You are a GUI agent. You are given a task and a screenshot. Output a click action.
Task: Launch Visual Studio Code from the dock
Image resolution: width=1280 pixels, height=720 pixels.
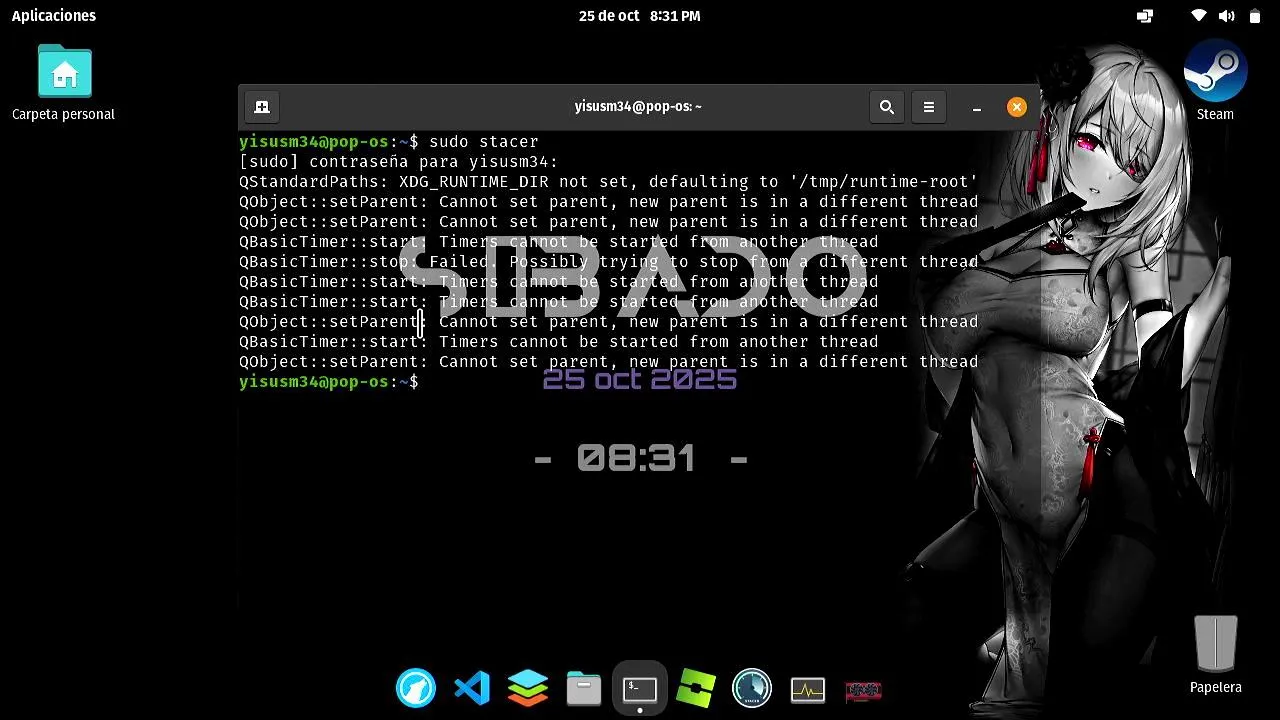coord(472,689)
